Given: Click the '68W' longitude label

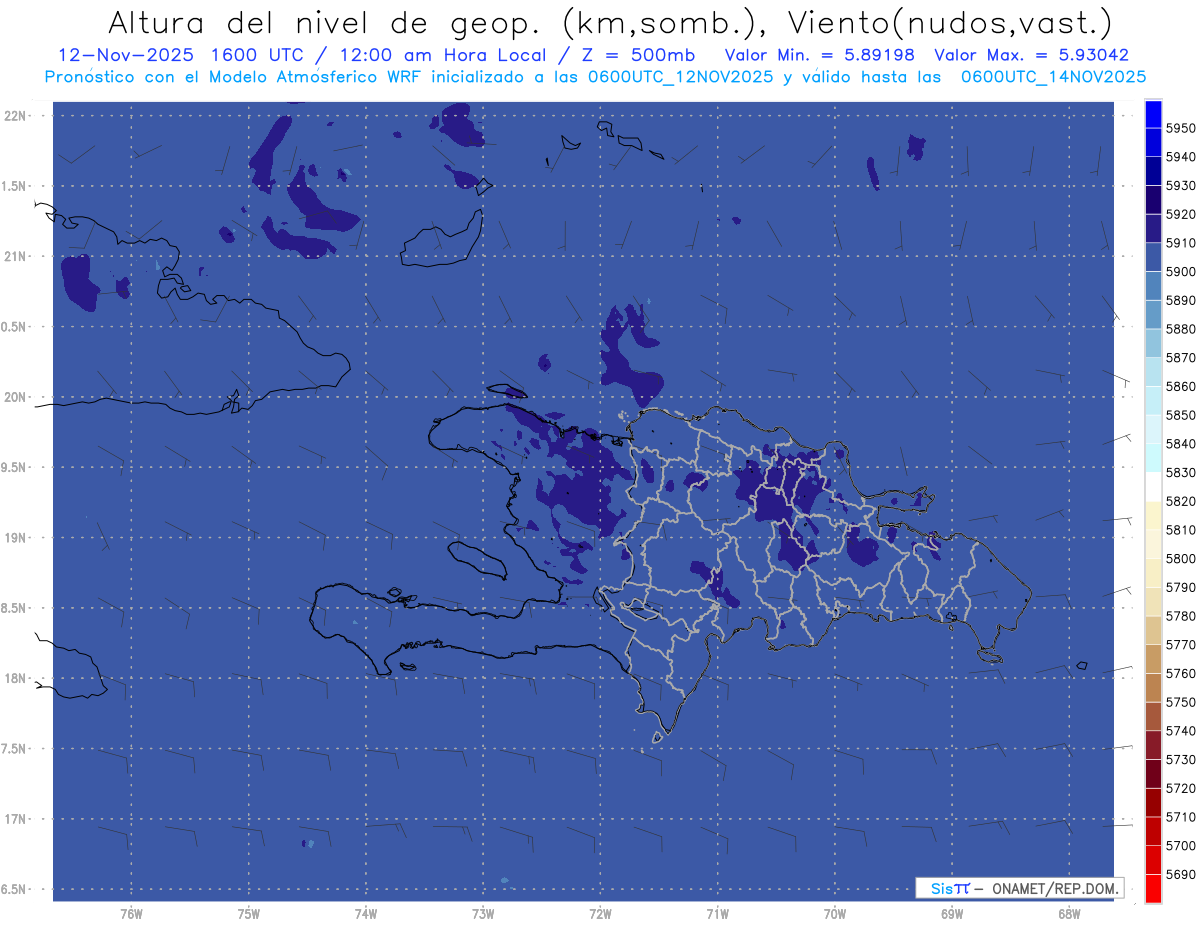Looking at the screenshot, I should tap(1069, 914).
